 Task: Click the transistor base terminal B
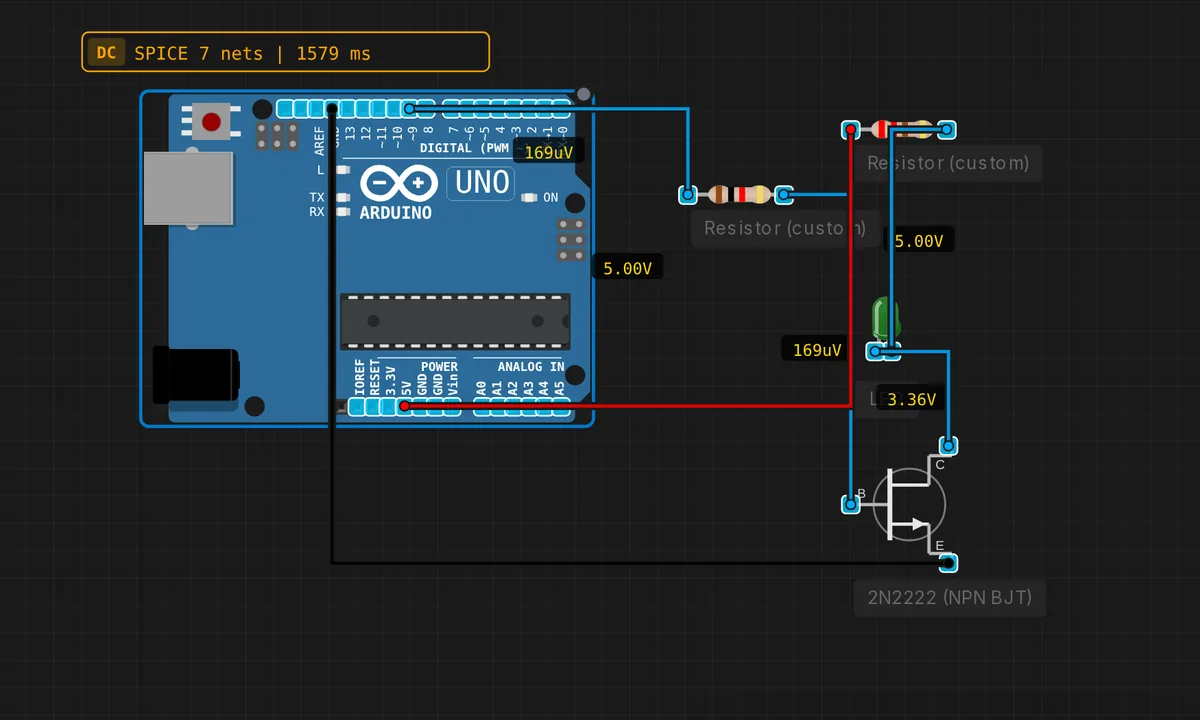point(850,505)
